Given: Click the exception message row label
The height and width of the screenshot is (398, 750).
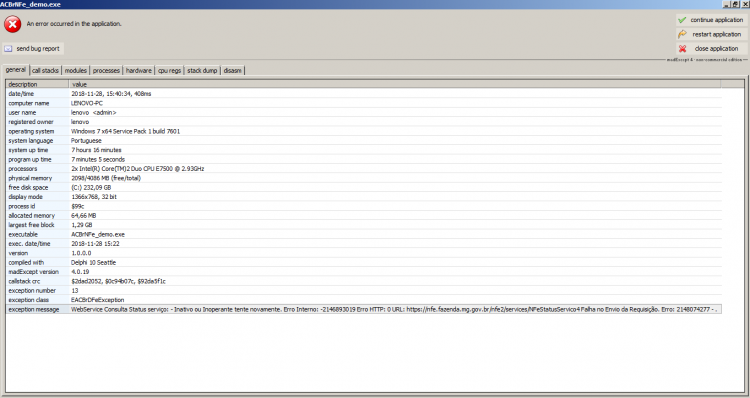Looking at the screenshot, I should pyautogui.click(x=34, y=310).
